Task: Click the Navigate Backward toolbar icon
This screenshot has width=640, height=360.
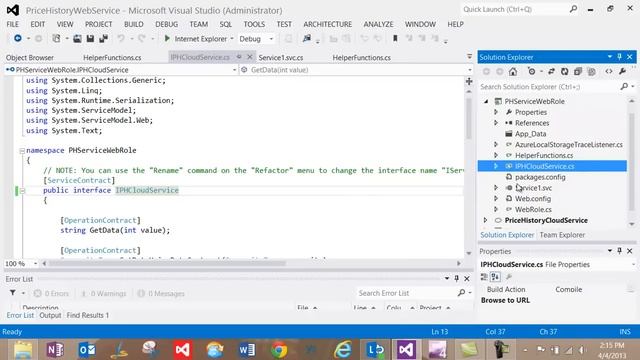Action: pos(18,38)
